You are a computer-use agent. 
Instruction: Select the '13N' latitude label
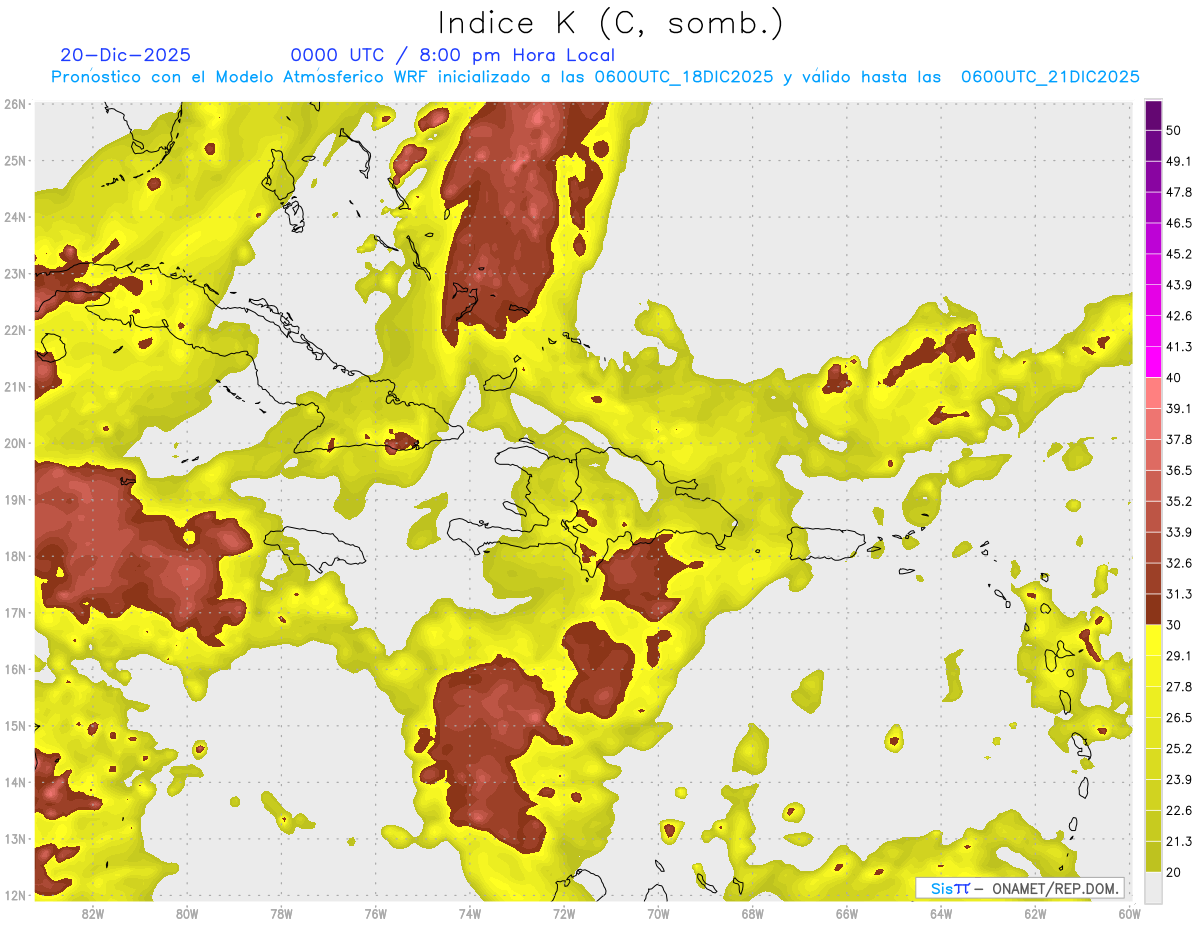pyautogui.click(x=15, y=839)
